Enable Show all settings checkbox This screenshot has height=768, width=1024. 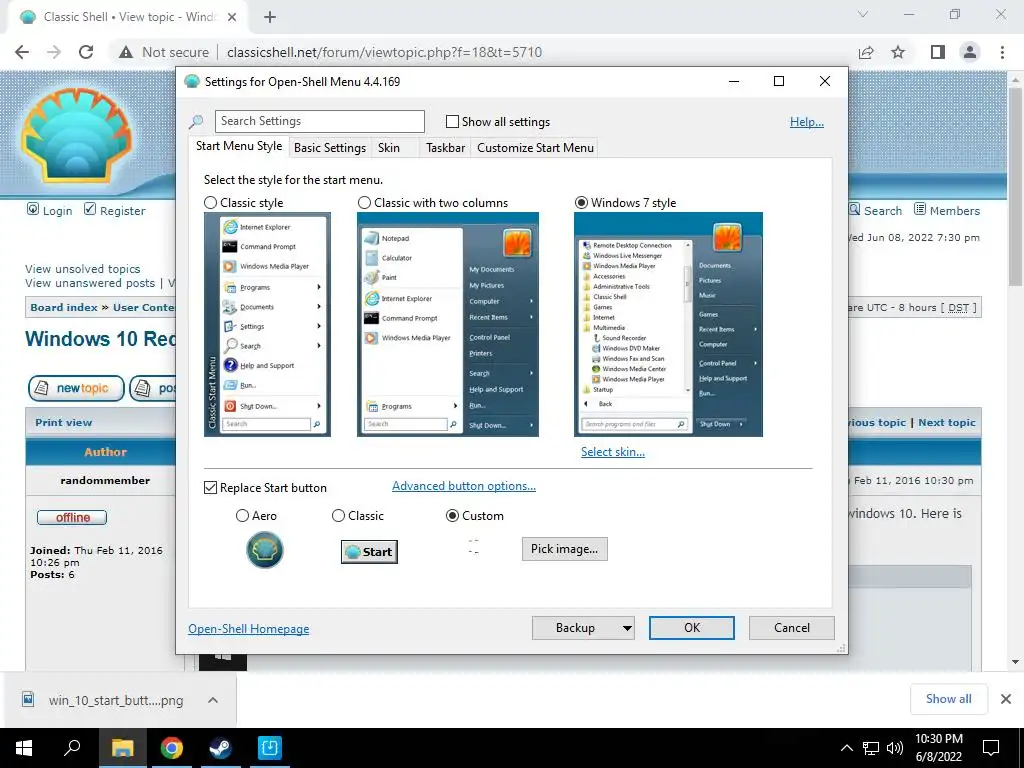pos(452,121)
